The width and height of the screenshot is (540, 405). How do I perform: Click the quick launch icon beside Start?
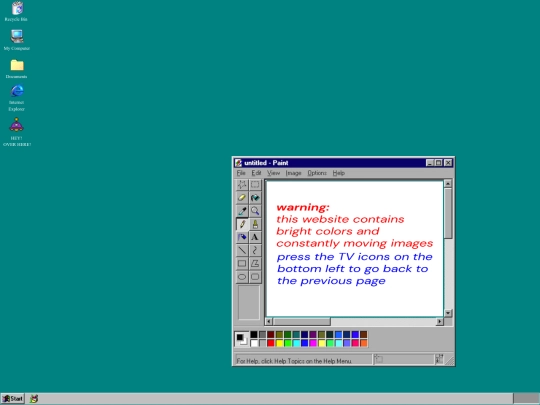coord(34,399)
